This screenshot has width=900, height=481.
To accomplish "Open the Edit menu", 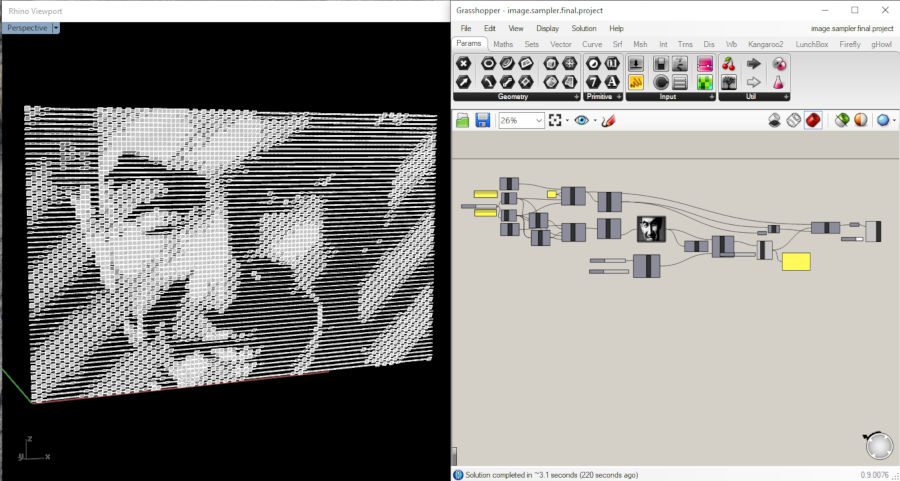I will tap(490, 28).
